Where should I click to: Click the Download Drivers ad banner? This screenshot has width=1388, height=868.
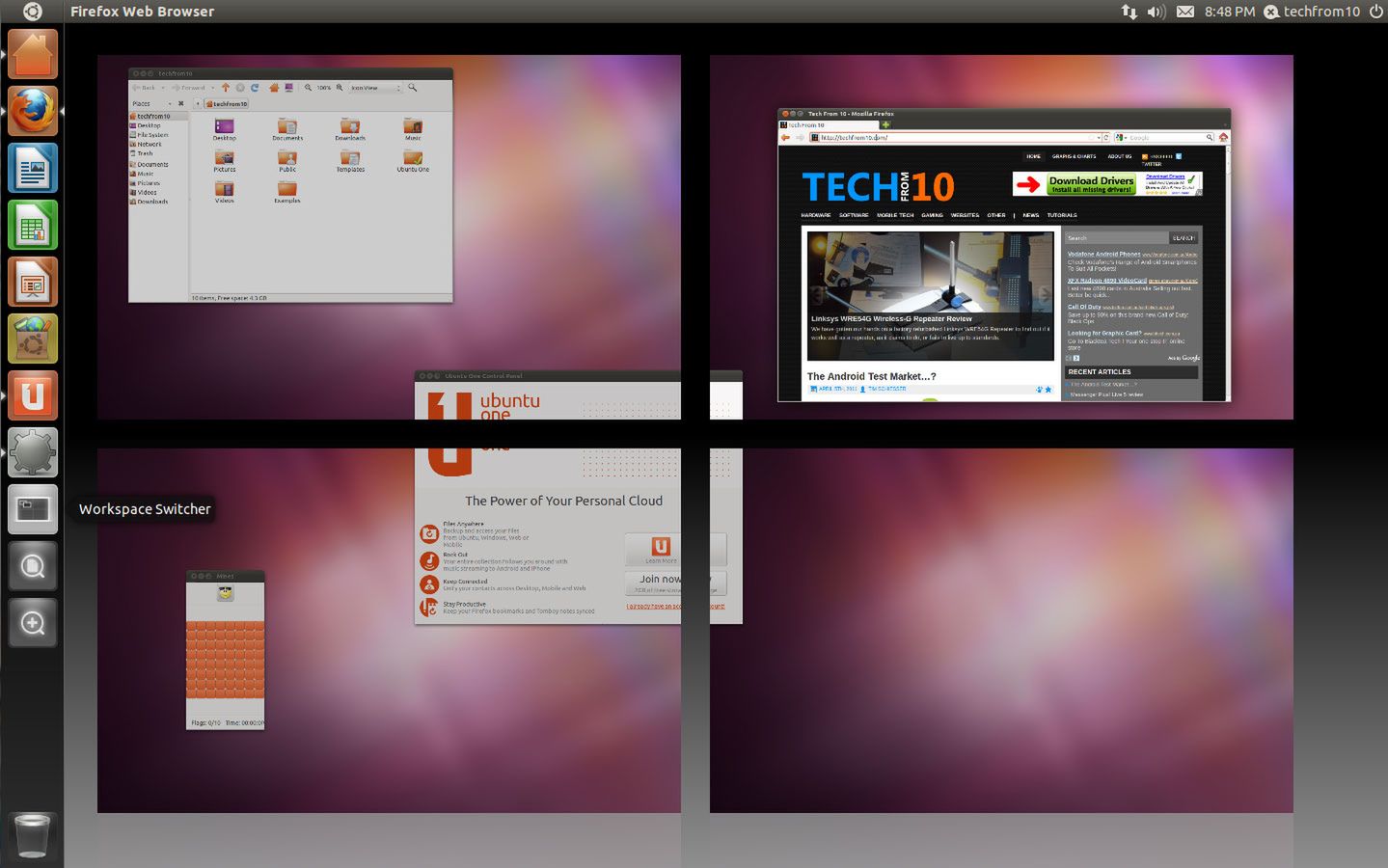pyautogui.click(x=1107, y=184)
